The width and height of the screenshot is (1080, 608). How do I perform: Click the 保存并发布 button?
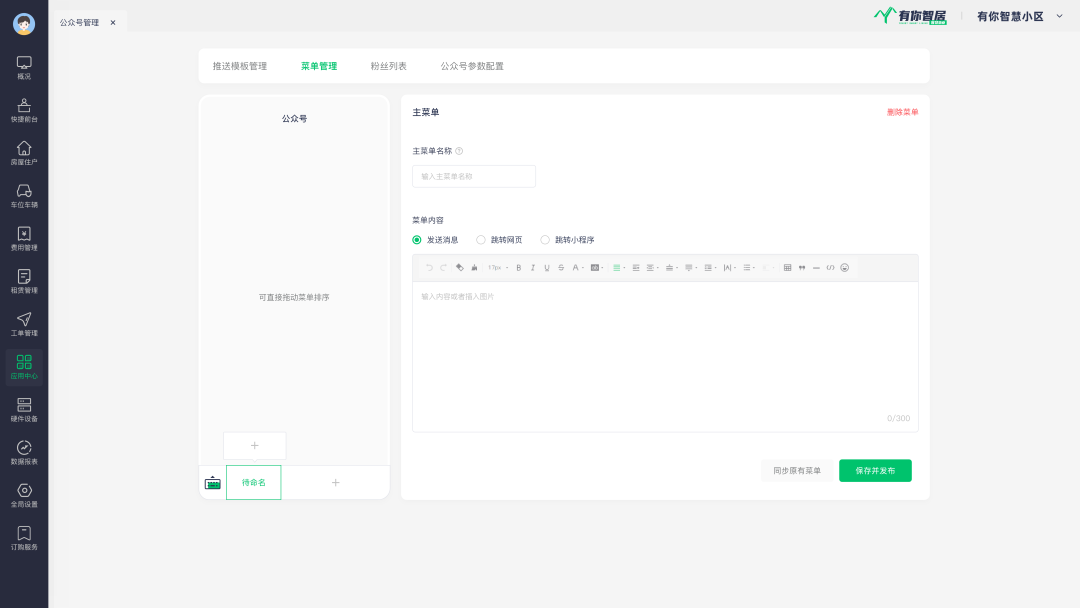point(875,471)
